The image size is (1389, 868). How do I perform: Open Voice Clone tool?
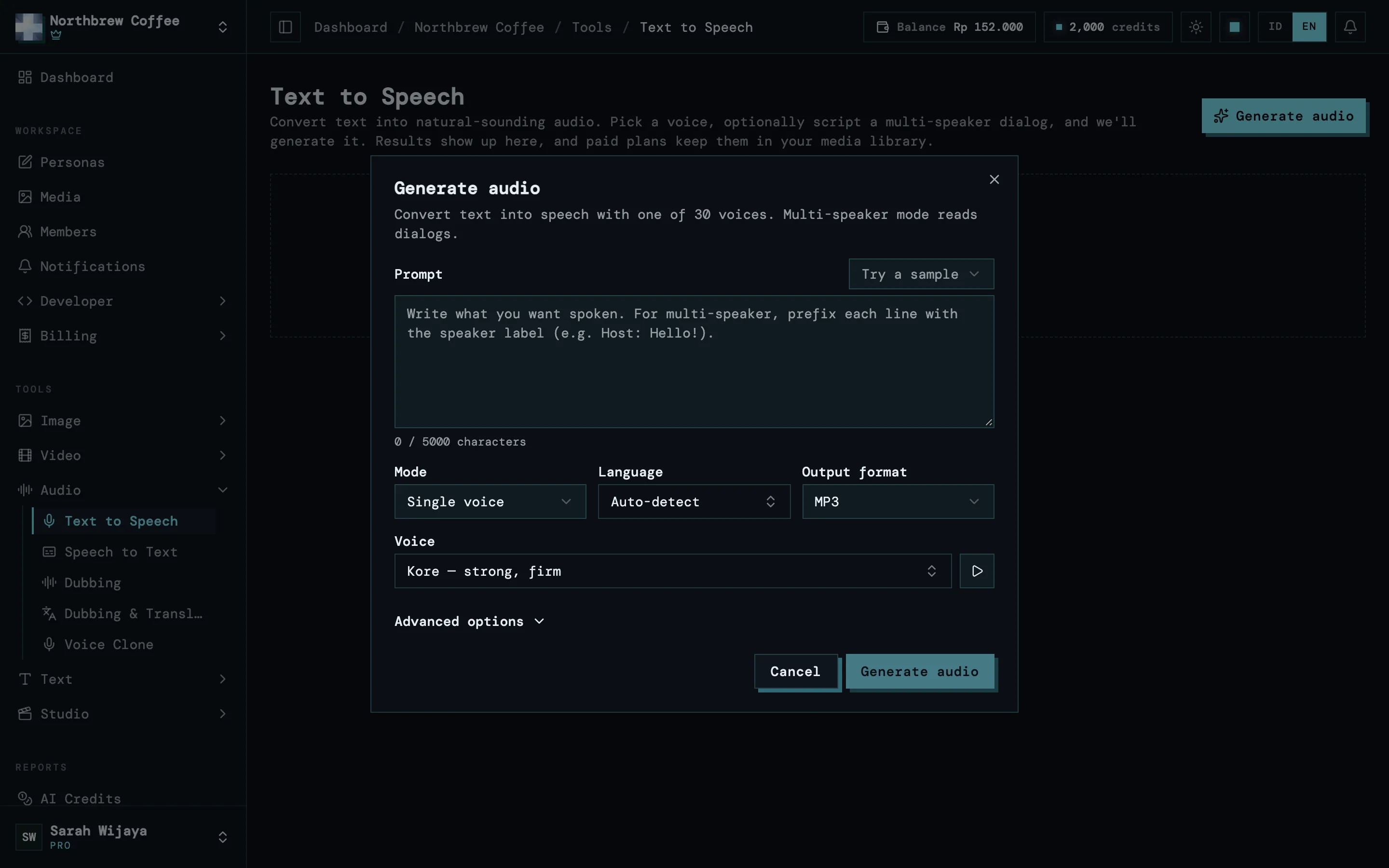[124, 644]
